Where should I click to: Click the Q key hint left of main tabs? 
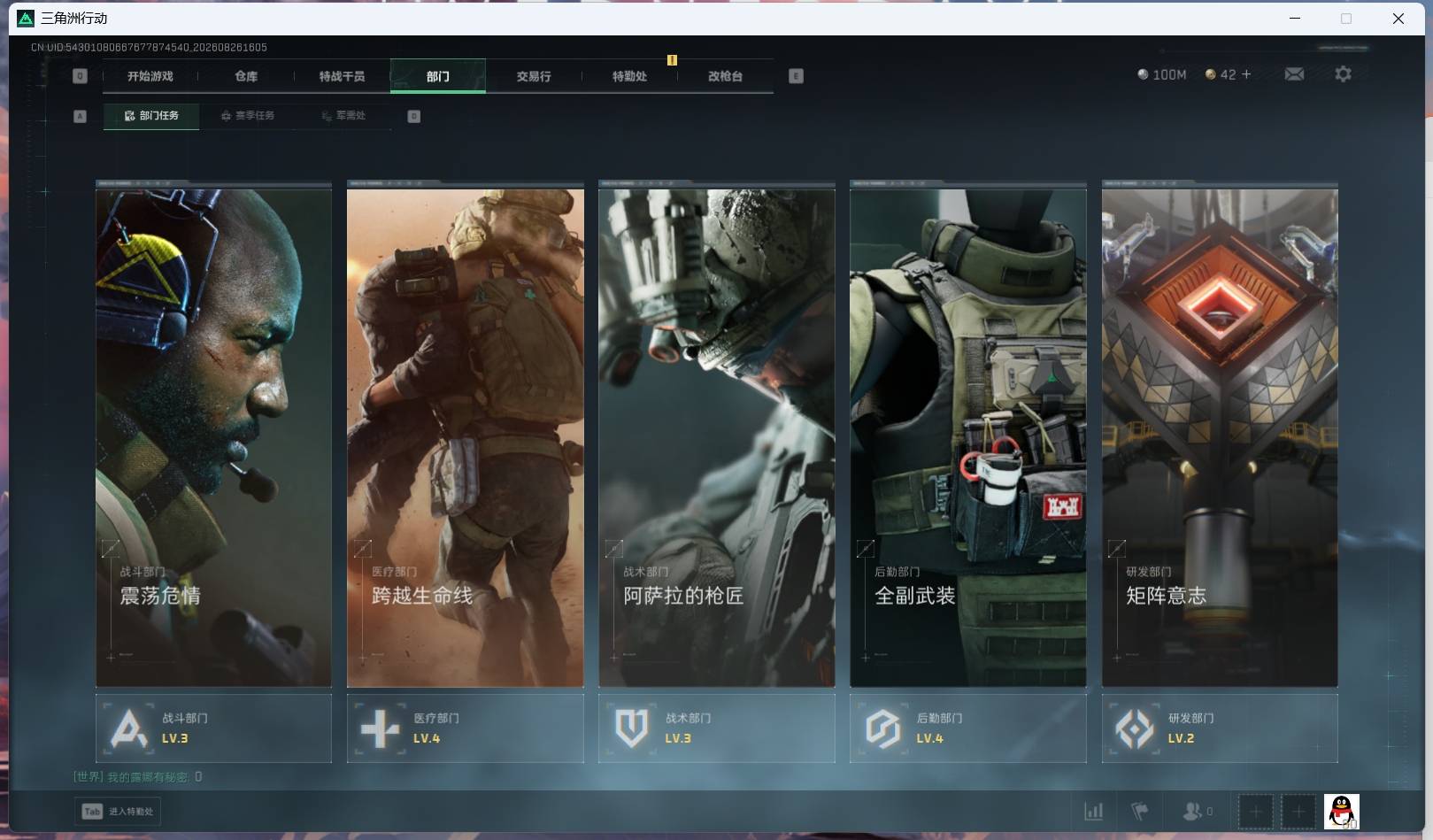tap(80, 76)
